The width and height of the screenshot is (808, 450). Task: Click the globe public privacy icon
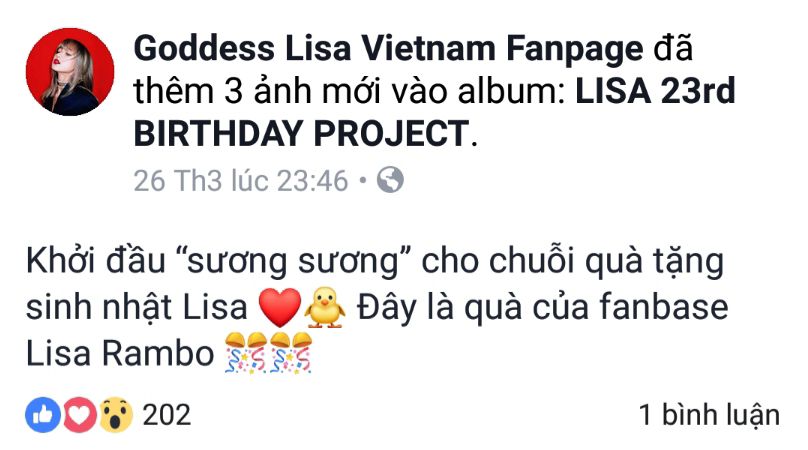[390, 180]
